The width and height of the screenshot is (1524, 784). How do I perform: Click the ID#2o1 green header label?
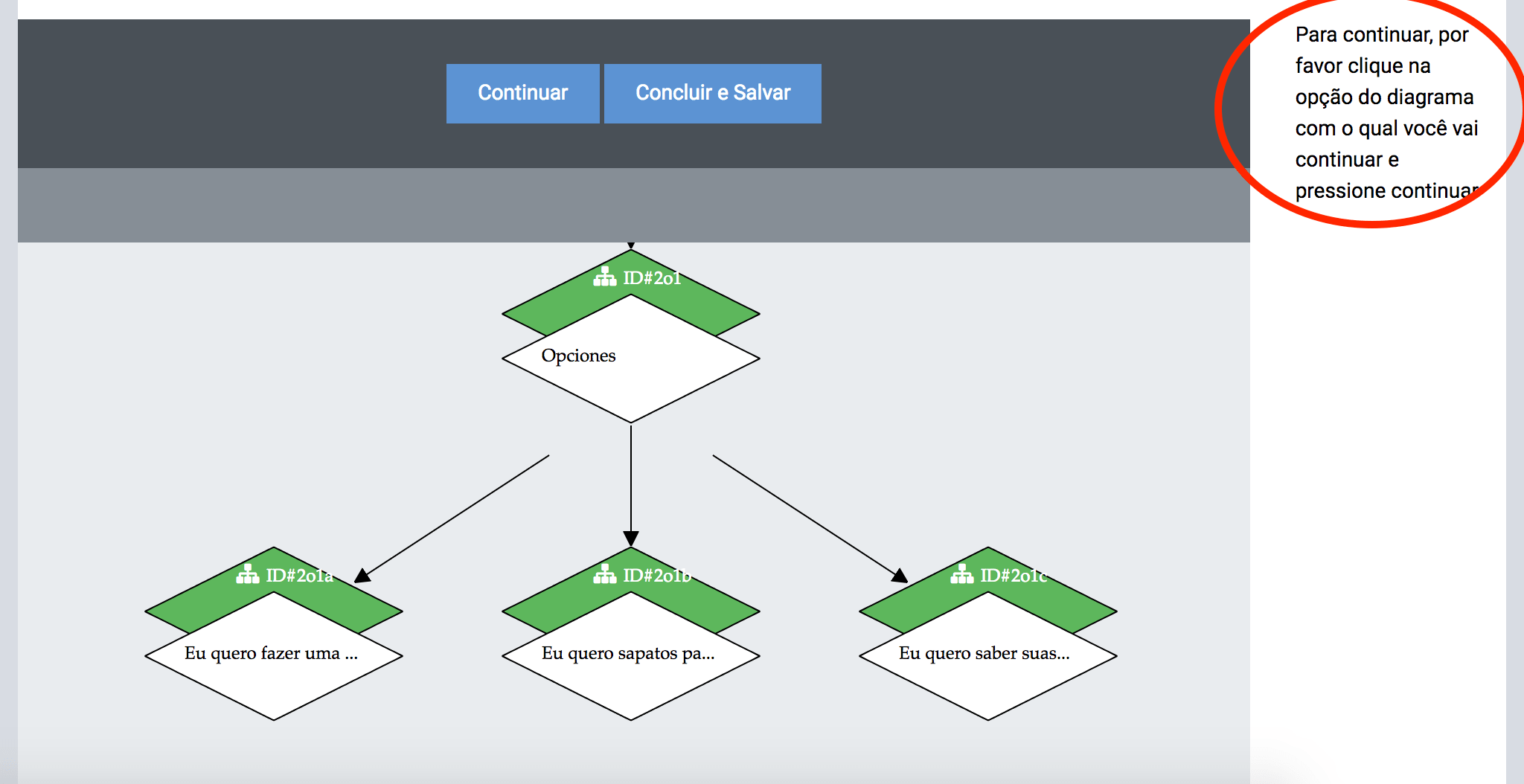tap(652, 277)
